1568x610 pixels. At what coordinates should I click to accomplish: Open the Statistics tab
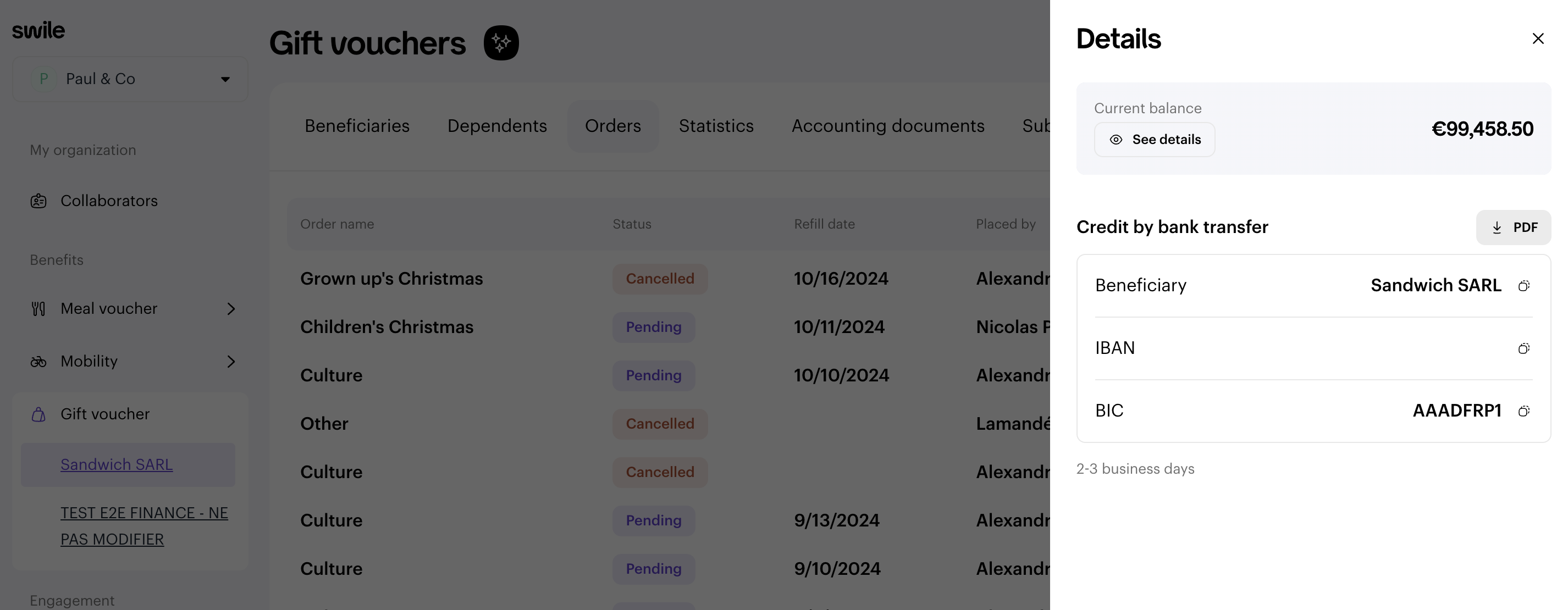716,126
